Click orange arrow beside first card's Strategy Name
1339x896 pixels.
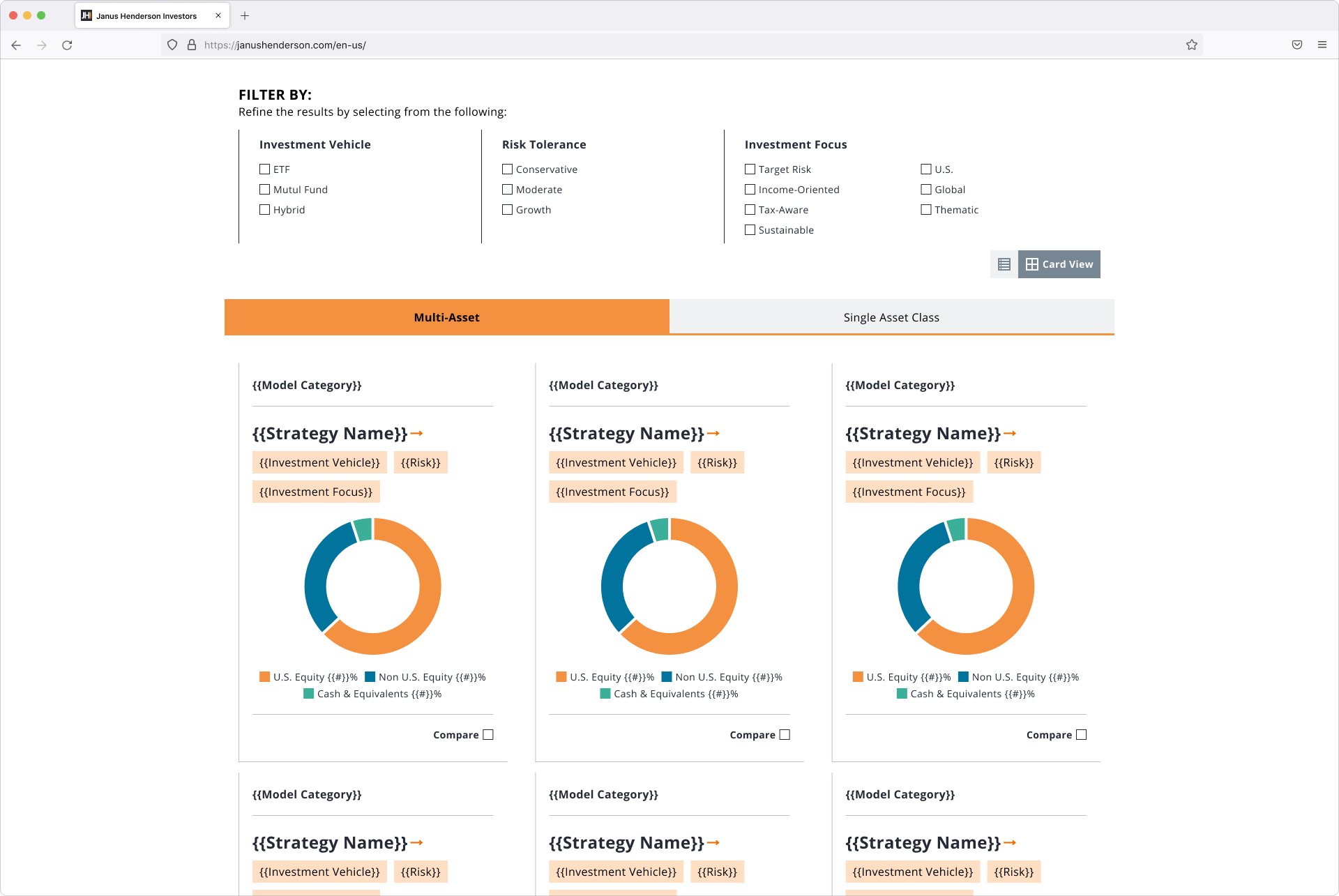(x=417, y=434)
